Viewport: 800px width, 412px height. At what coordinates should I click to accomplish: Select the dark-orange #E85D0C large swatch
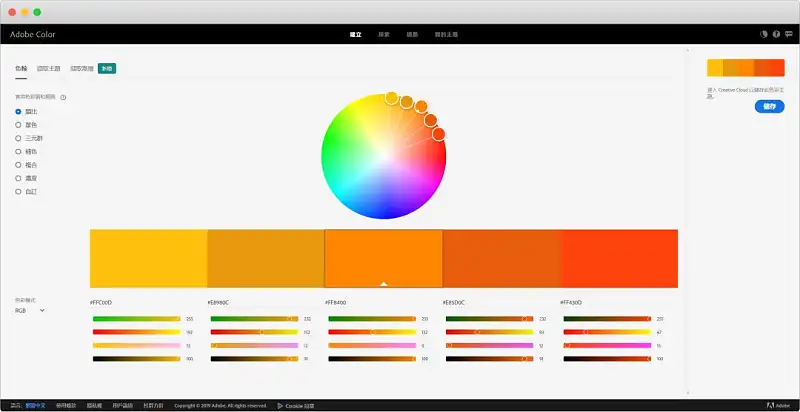[502, 259]
